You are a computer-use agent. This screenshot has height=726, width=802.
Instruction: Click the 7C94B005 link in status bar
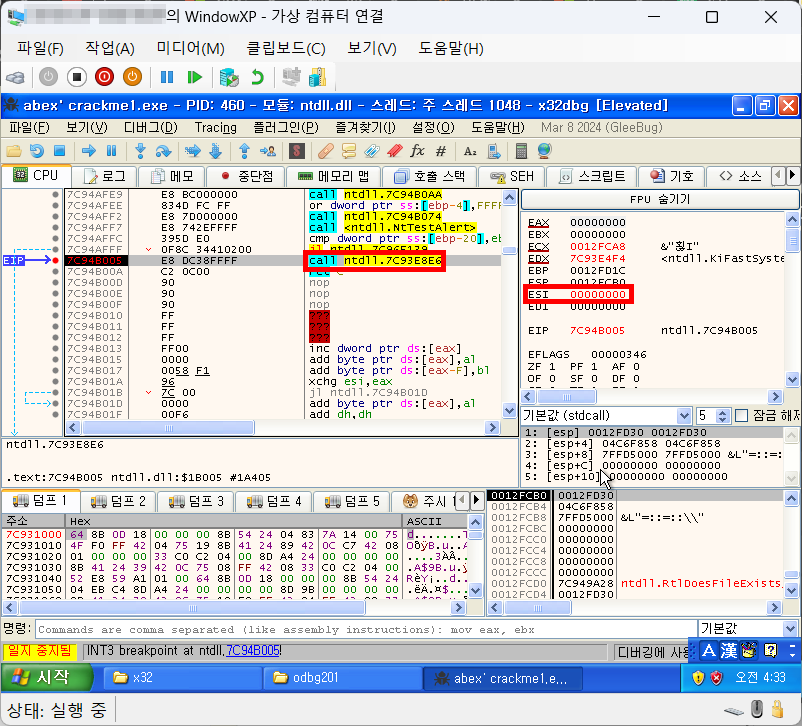pyautogui.click(x=253, y=651)
